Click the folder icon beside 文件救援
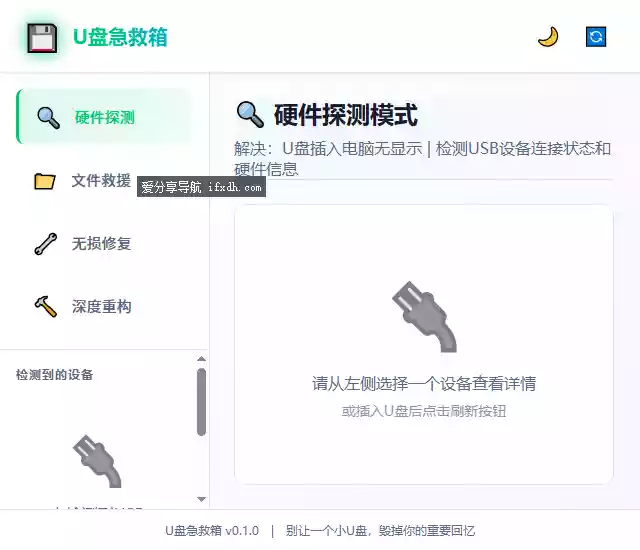The height and width of the screenshot is (550, 640). pos(45,181)
